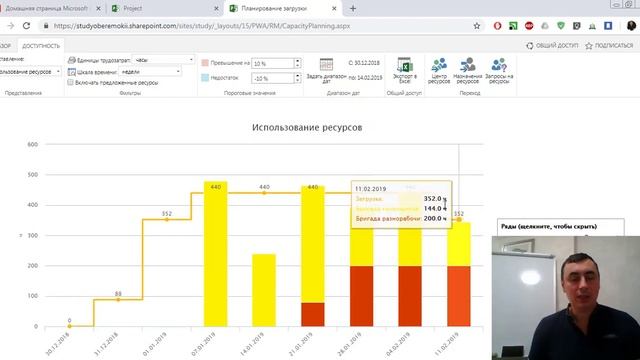Increase the Превышение на percent stepper

click(297, 61)
